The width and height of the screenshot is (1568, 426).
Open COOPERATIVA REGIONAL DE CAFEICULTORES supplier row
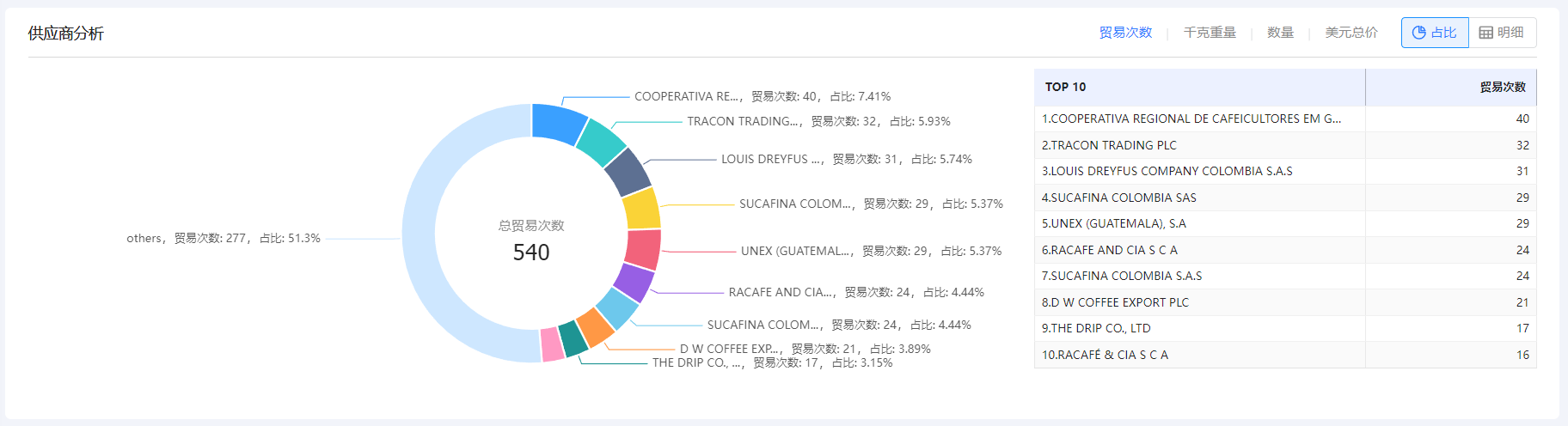coord(1191,119)
